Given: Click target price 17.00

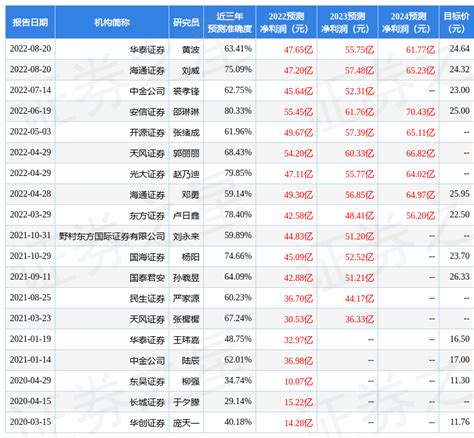Looking at the screenshot, I should (x=459, y=360).
